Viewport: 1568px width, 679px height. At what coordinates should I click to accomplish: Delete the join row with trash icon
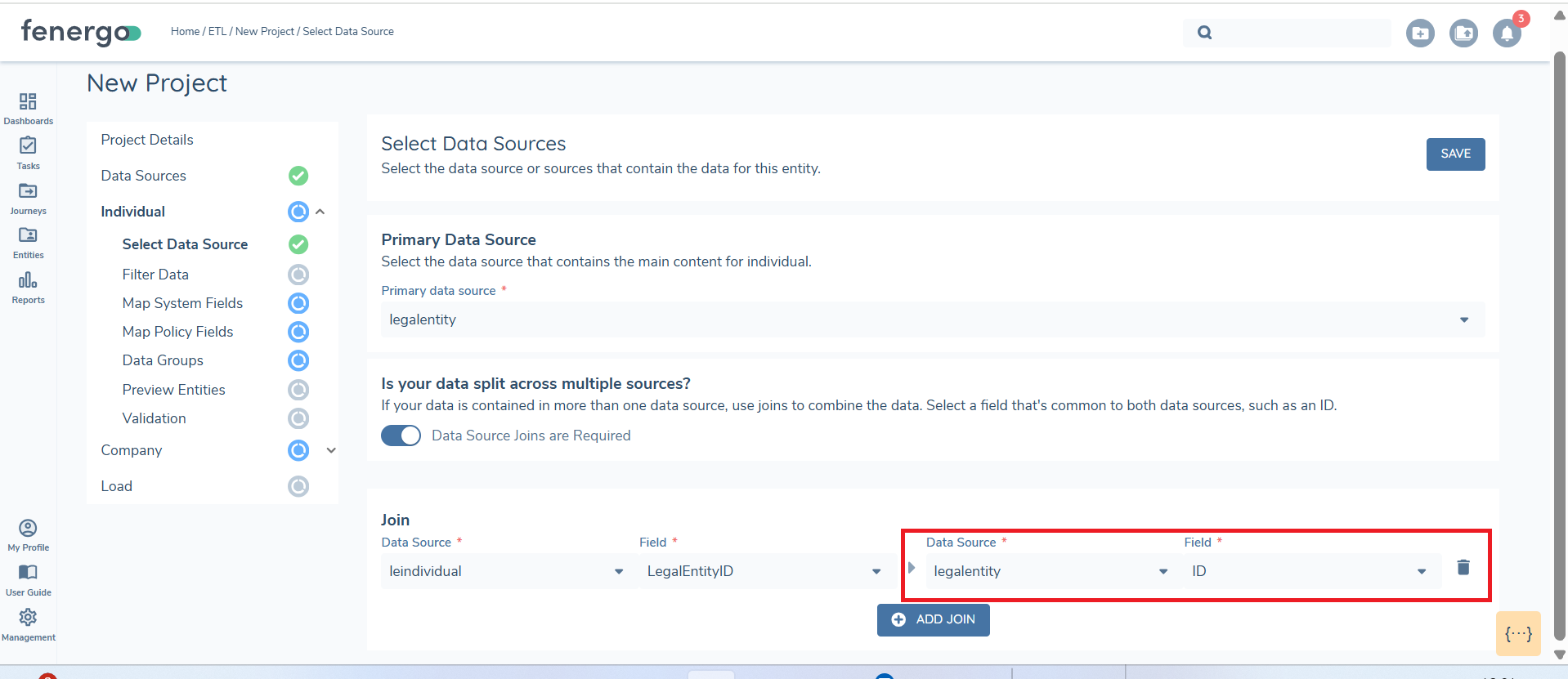tap(1463, 567)
